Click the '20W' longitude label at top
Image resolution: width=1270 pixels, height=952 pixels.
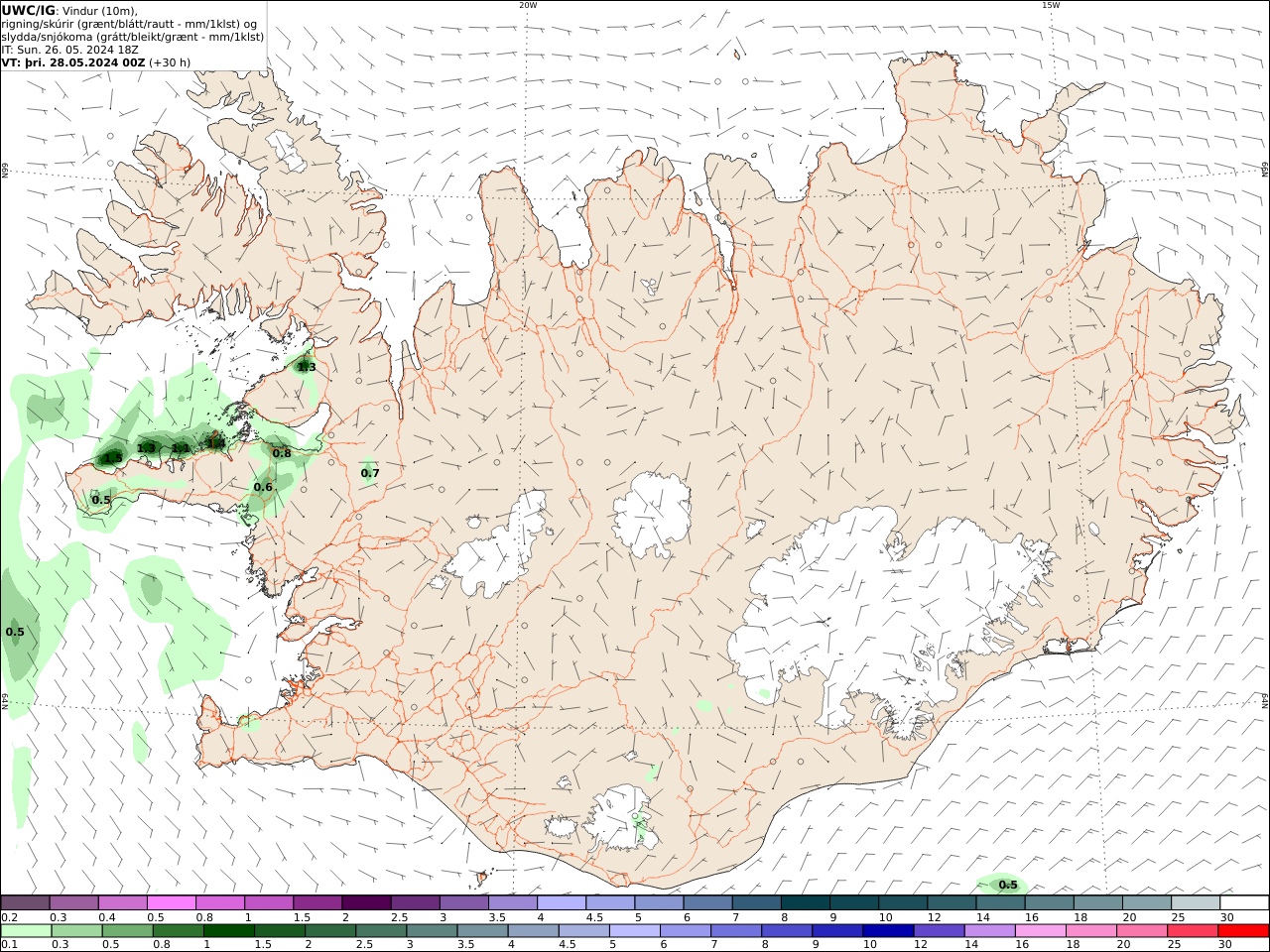(528, 5)
